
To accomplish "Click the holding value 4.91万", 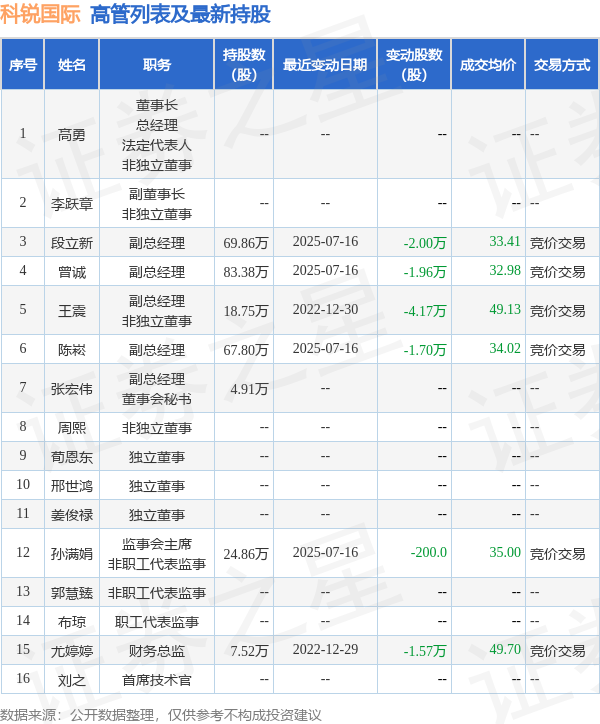I will coord(249,389).
